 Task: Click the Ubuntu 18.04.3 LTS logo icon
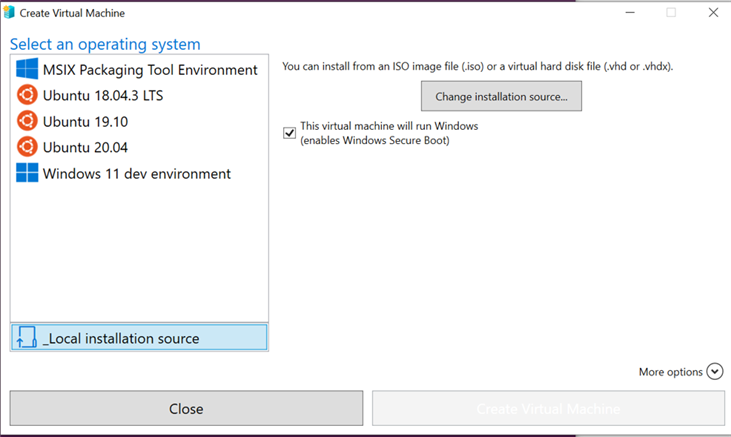click(x=27, y=95)
